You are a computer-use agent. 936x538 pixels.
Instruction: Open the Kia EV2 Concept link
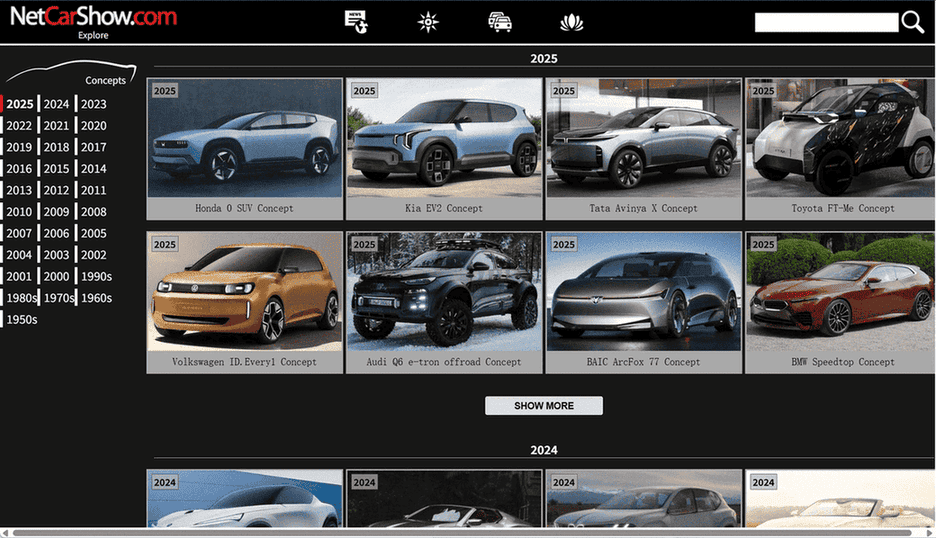444,208
